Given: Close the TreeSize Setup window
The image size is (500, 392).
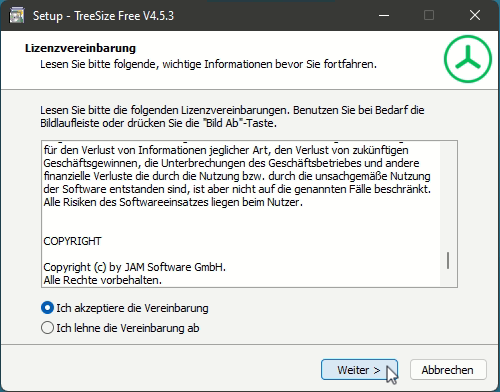Looking at the screenshot, I should click(x=475, y=15).
